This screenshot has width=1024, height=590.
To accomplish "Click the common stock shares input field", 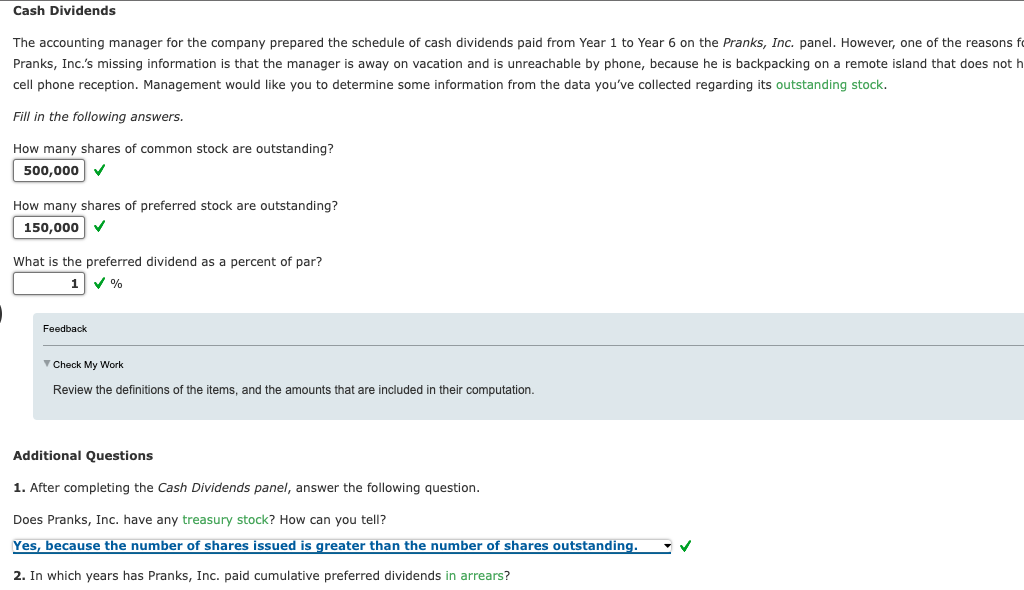I will click(48, 170).
